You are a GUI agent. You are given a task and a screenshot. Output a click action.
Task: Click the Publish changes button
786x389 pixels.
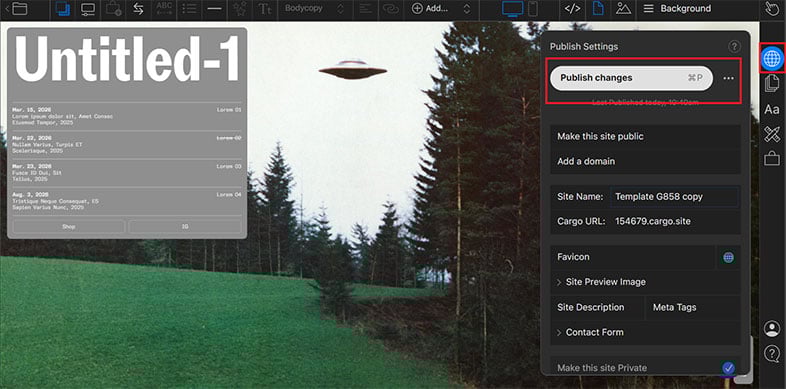[631, 78]
